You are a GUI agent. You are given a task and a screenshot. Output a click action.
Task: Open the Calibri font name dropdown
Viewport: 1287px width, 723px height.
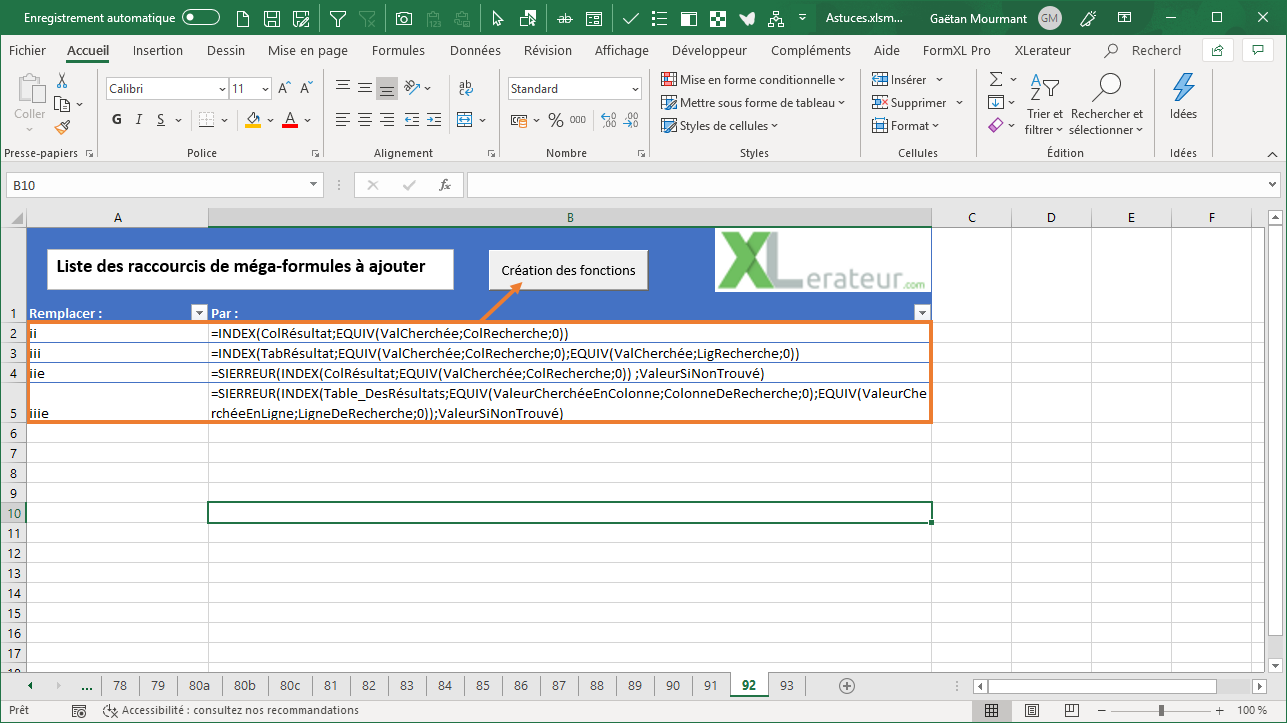coord(166,89)
